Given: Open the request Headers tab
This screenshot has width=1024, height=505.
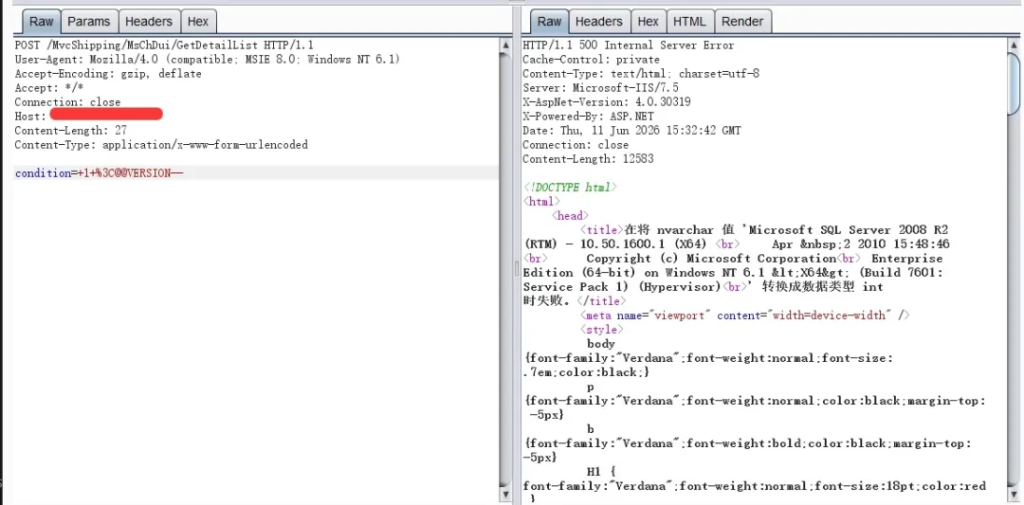Looking at the screenshot, I should pos(148,22).
